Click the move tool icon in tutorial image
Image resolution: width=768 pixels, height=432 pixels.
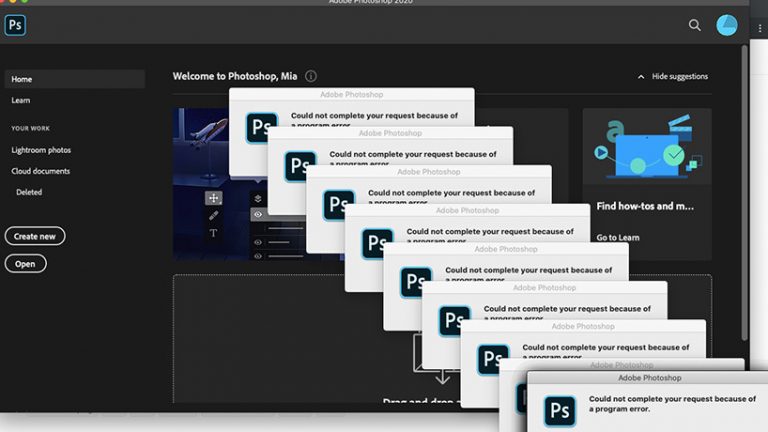tap(214, 198)
